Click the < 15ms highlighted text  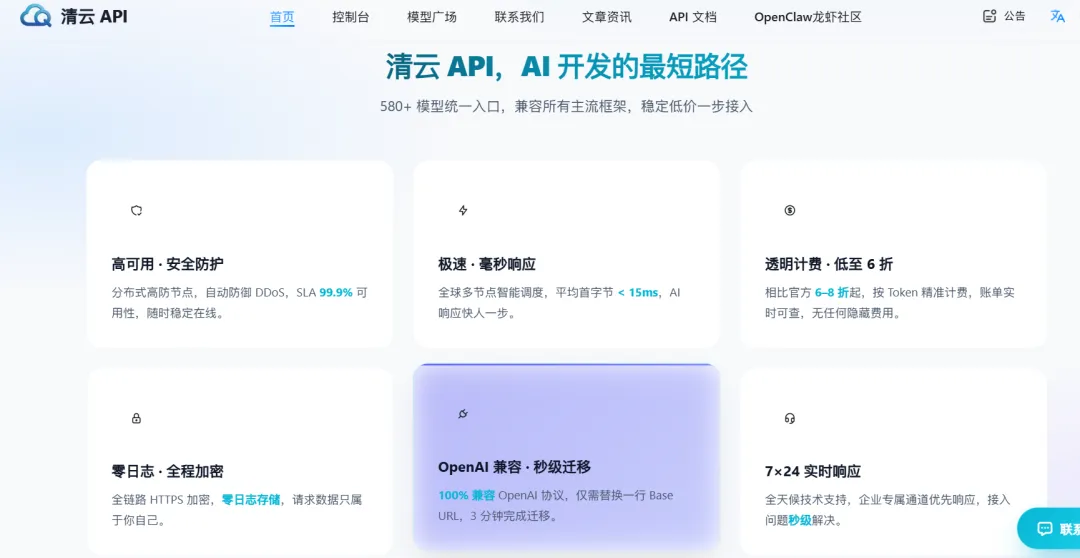638,292
